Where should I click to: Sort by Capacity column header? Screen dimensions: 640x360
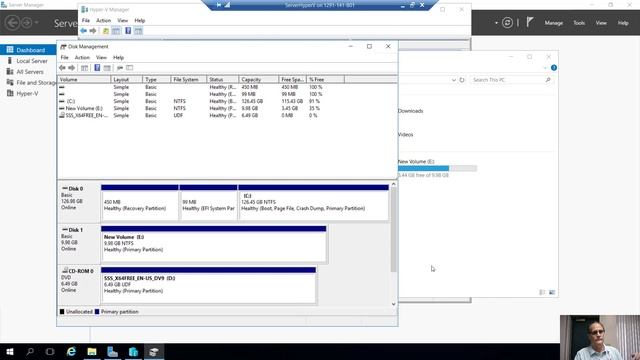pos(258,80)
